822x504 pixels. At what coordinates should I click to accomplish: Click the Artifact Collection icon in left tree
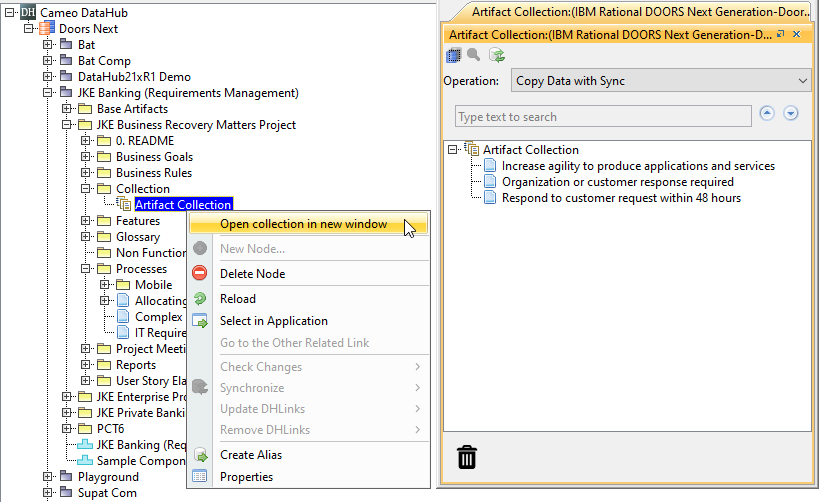(124, 204)
